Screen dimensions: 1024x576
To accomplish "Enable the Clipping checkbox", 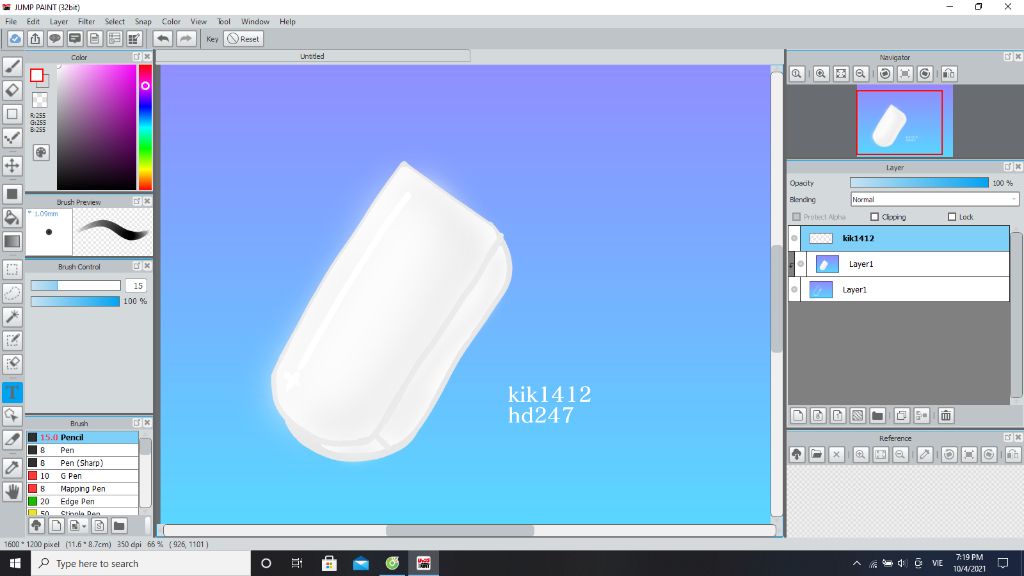I will pos(874,217).
